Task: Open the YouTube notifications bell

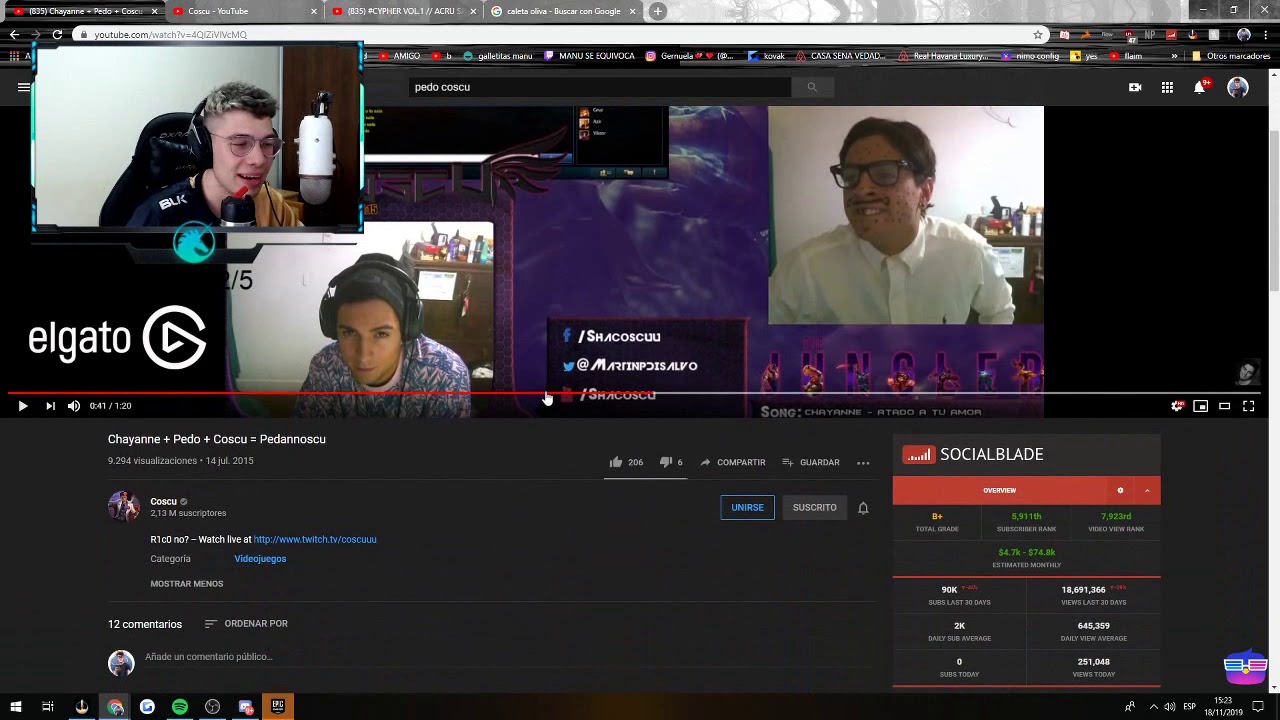Action: (x=1199, y=87)
